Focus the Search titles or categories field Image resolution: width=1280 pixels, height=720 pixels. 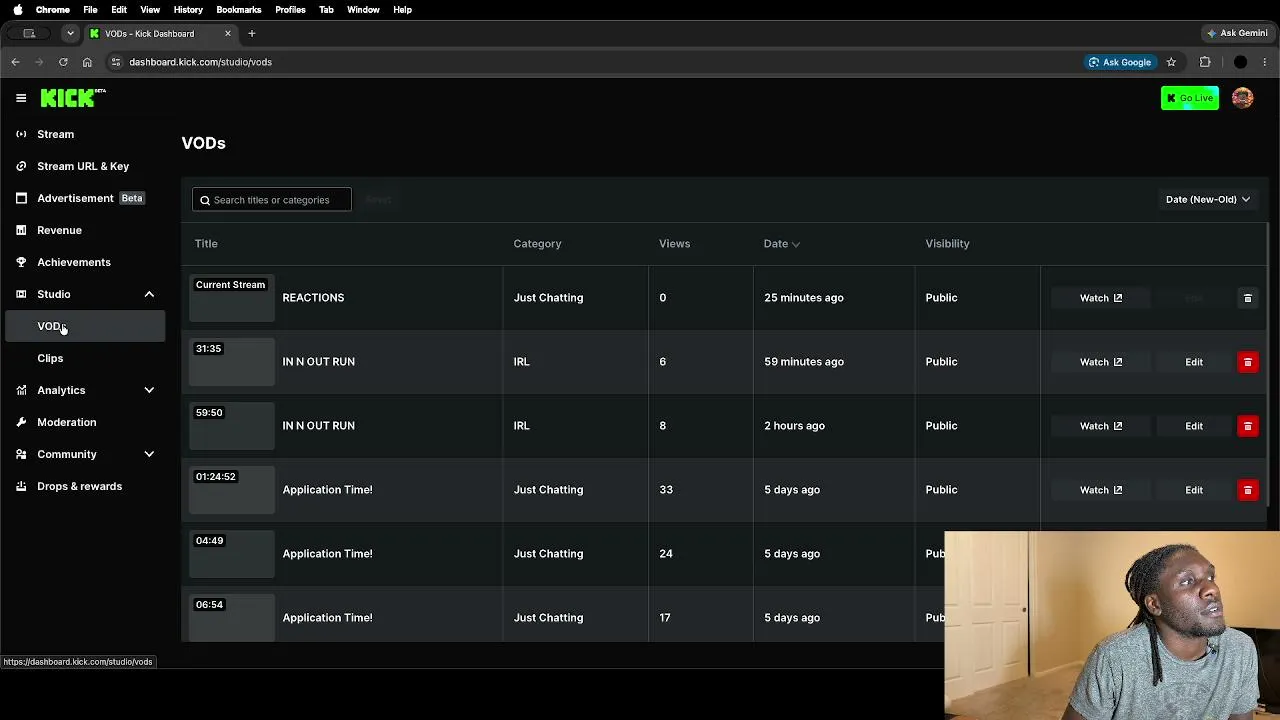pos(272,200)
